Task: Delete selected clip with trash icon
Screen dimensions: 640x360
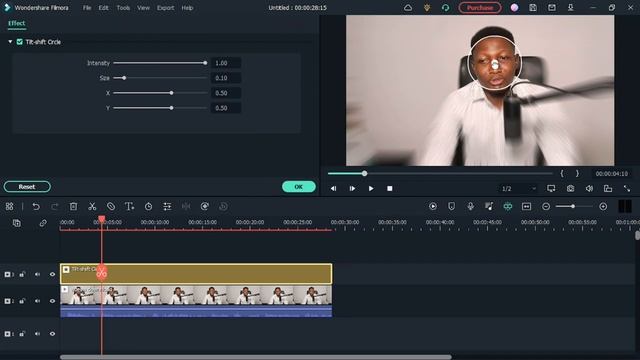Action: click(x=73, y=207)
